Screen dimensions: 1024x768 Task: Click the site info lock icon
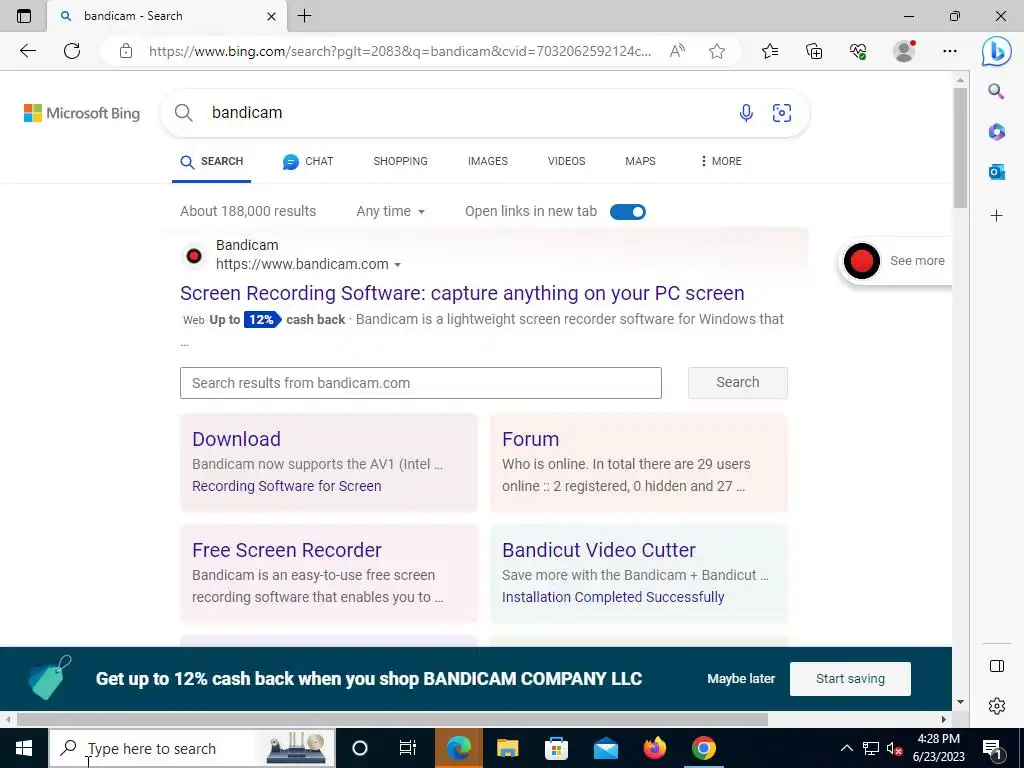(126, 51)
